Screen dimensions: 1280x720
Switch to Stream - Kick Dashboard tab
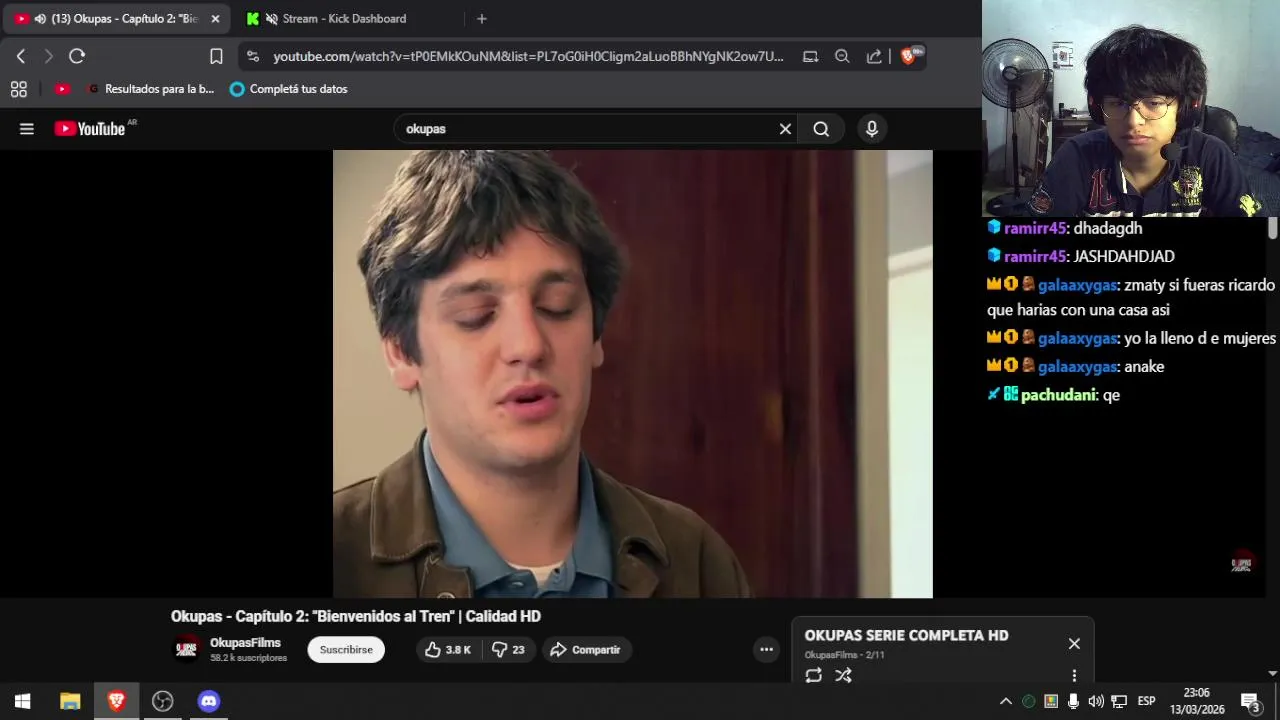click(344, 18)
